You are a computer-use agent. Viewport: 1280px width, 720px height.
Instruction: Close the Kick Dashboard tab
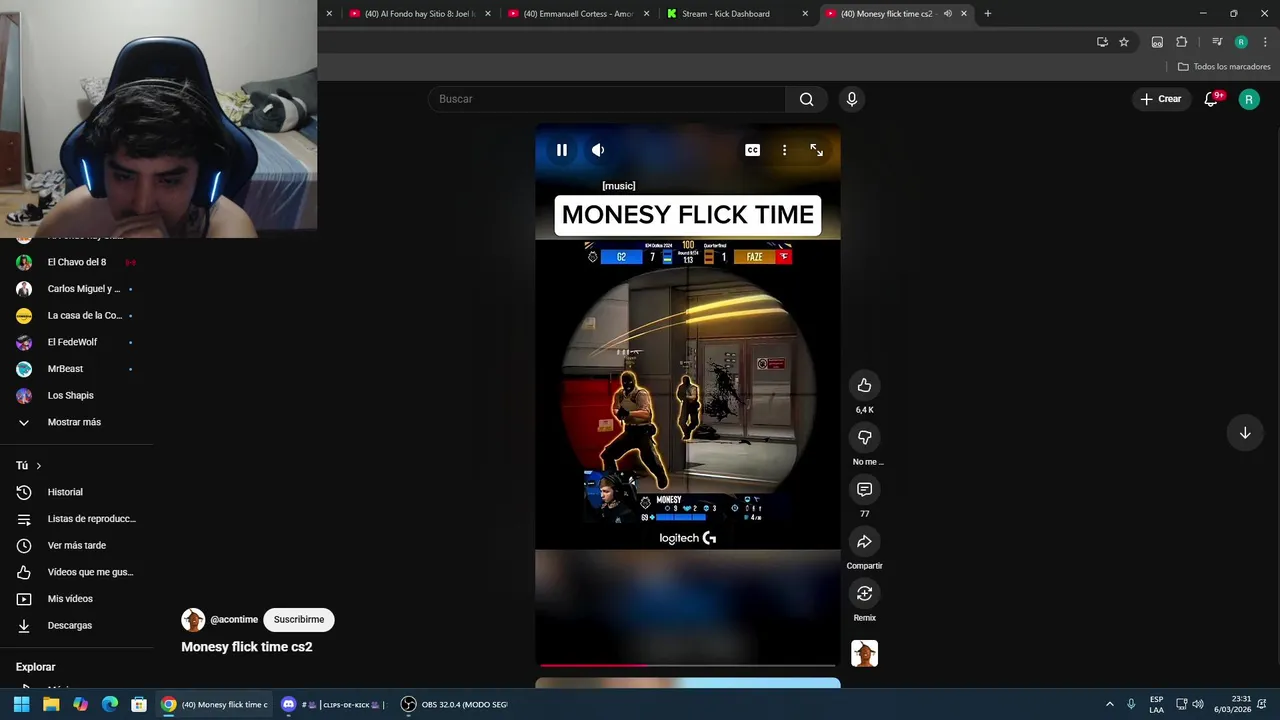805,14
